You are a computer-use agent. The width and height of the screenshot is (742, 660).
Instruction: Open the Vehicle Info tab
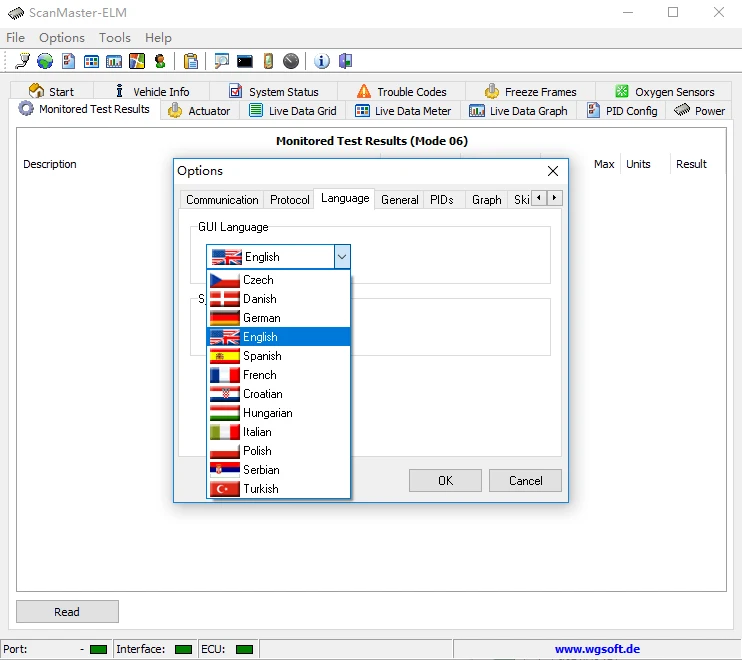[x=152, y=91]
